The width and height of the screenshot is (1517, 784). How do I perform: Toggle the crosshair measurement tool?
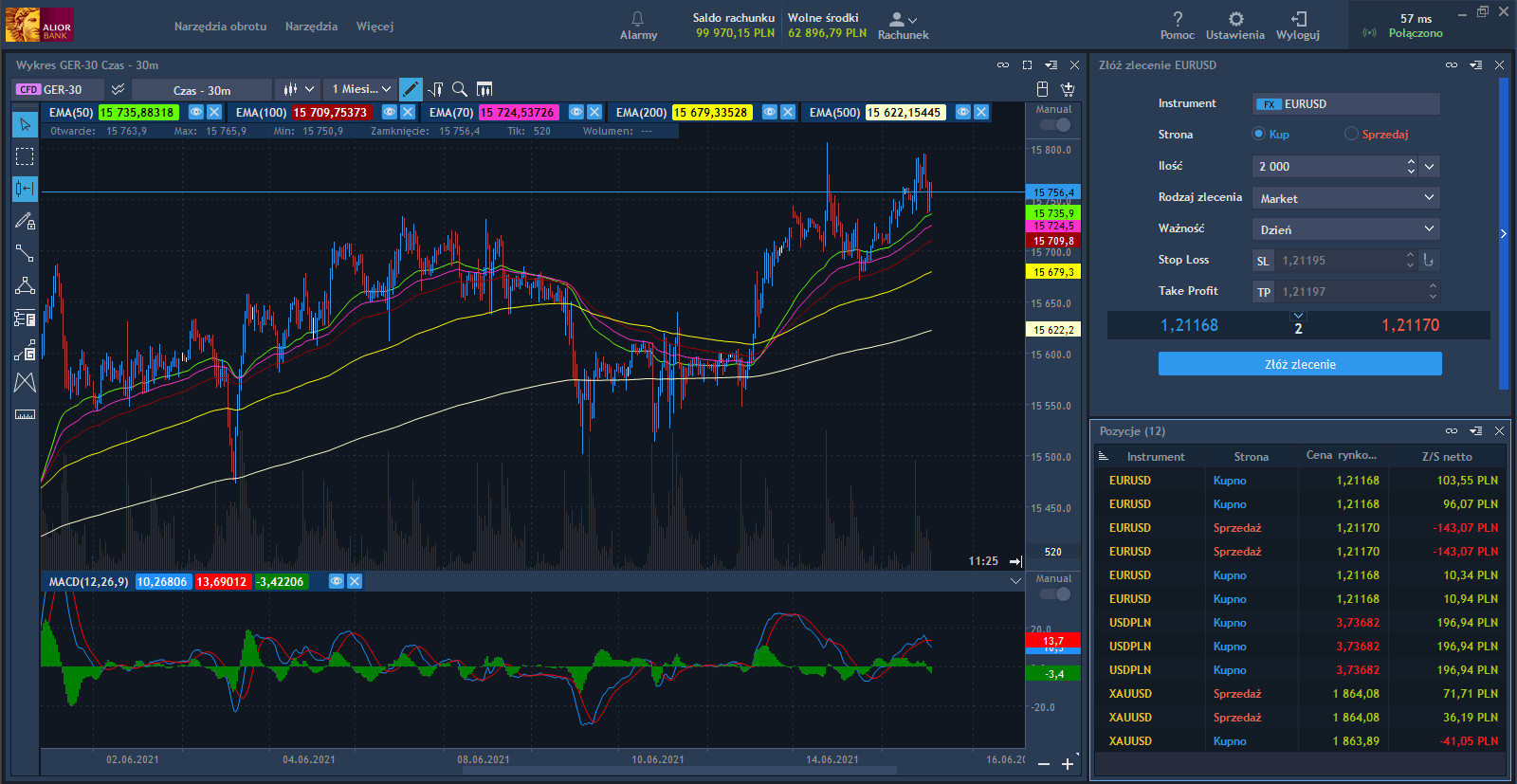click(25, 189)
